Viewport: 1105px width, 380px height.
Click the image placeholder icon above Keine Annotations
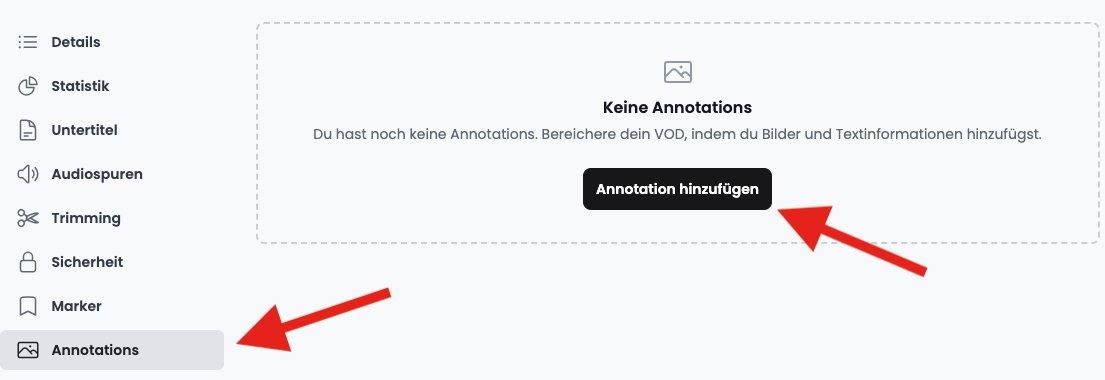pos(677,72)
